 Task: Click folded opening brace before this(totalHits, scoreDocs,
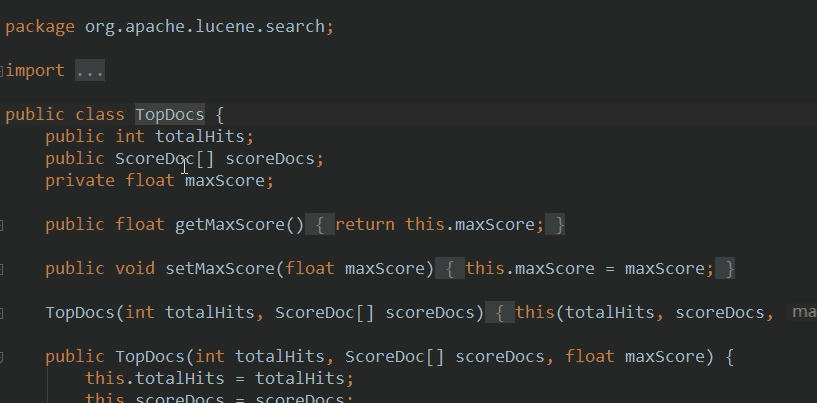click(x=500, y=312)
